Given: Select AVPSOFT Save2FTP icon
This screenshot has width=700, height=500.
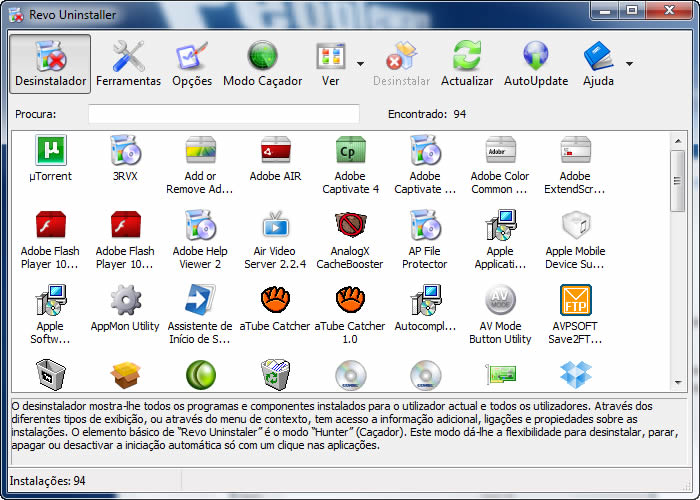Looking at the screenshot, I should pyautogui.click(x=575, y=300).
